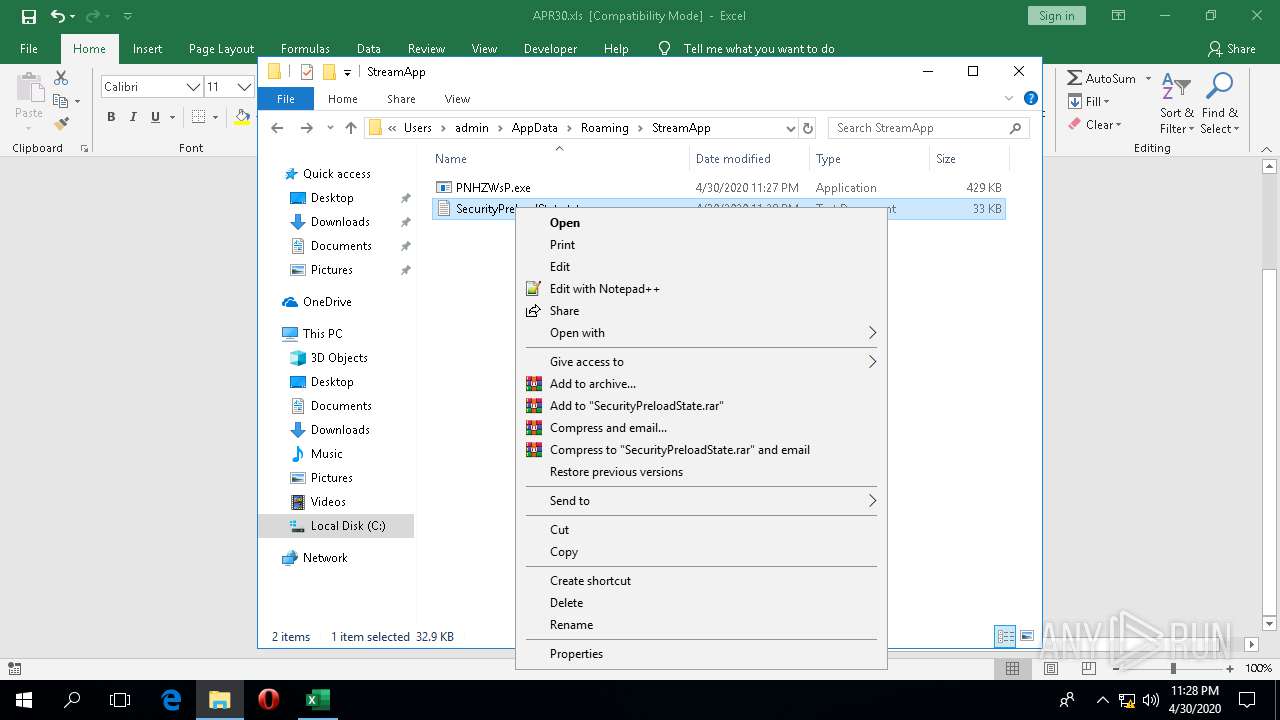Open the address bar history dropdown

(x=790, y=128)
